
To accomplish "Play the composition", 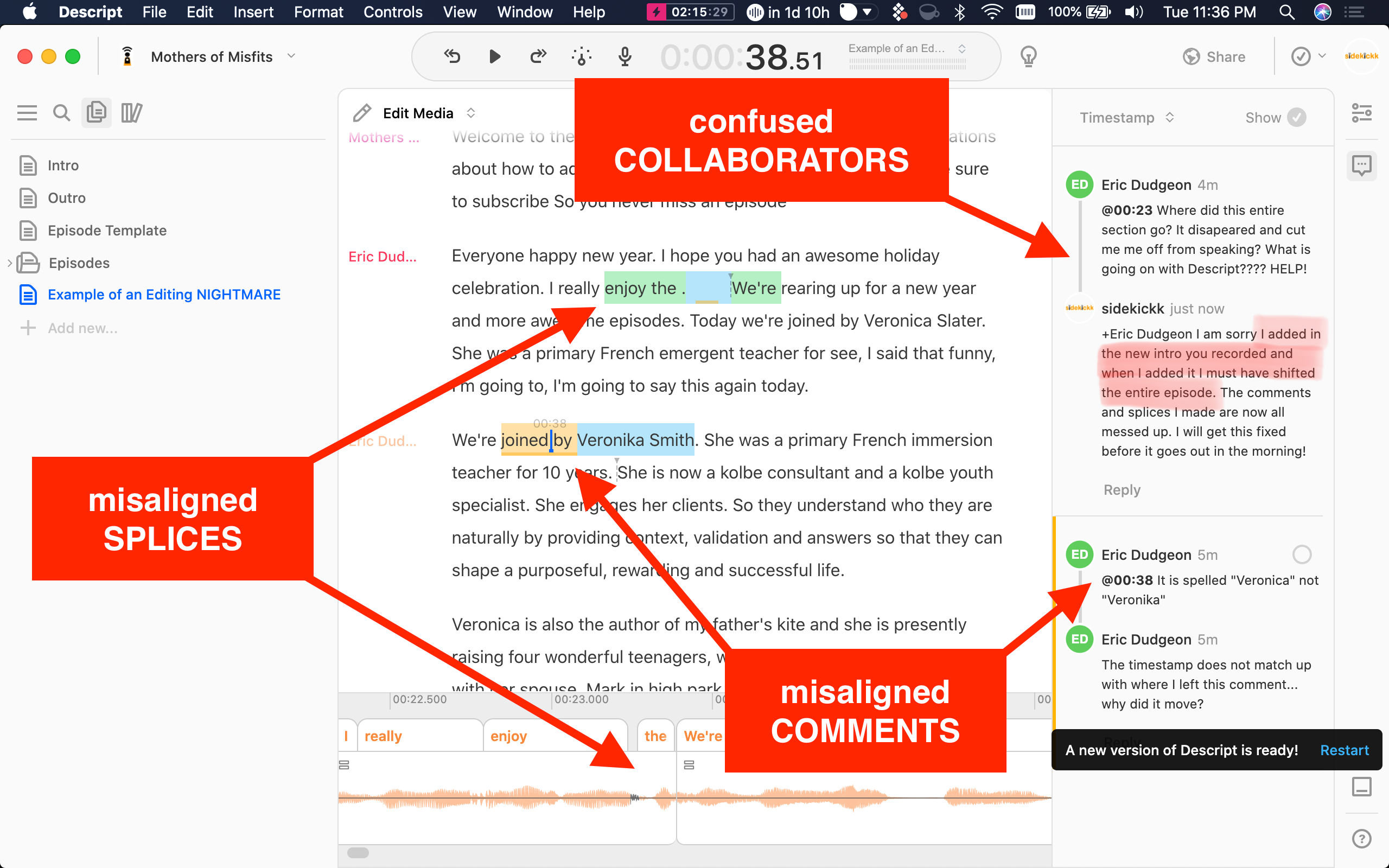I will pyautogui.click(x=494, y=56).
